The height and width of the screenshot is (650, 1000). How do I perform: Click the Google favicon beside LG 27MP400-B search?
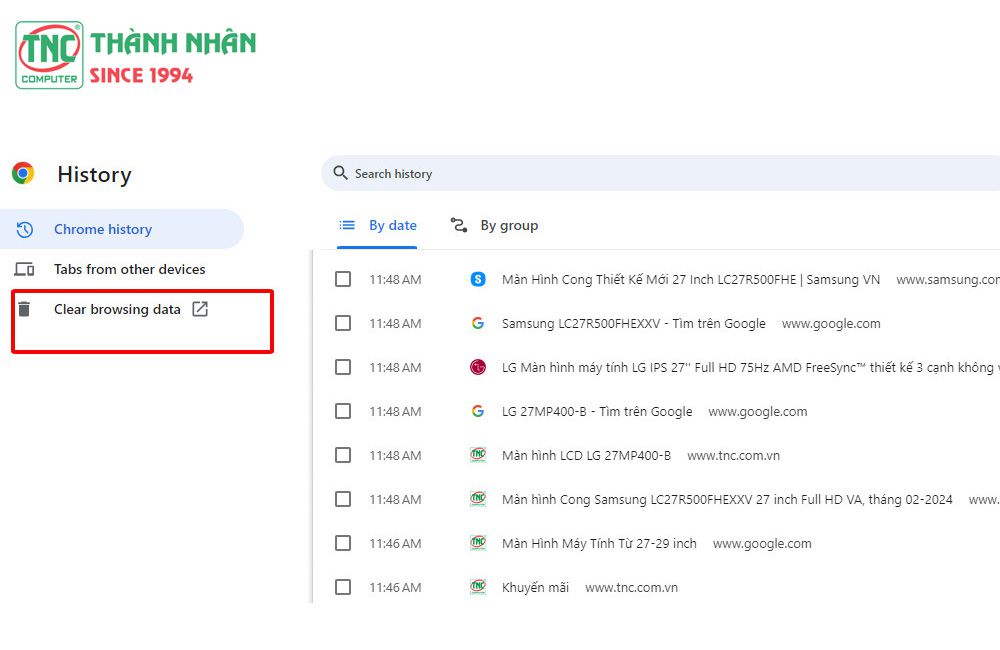[478, 411]
